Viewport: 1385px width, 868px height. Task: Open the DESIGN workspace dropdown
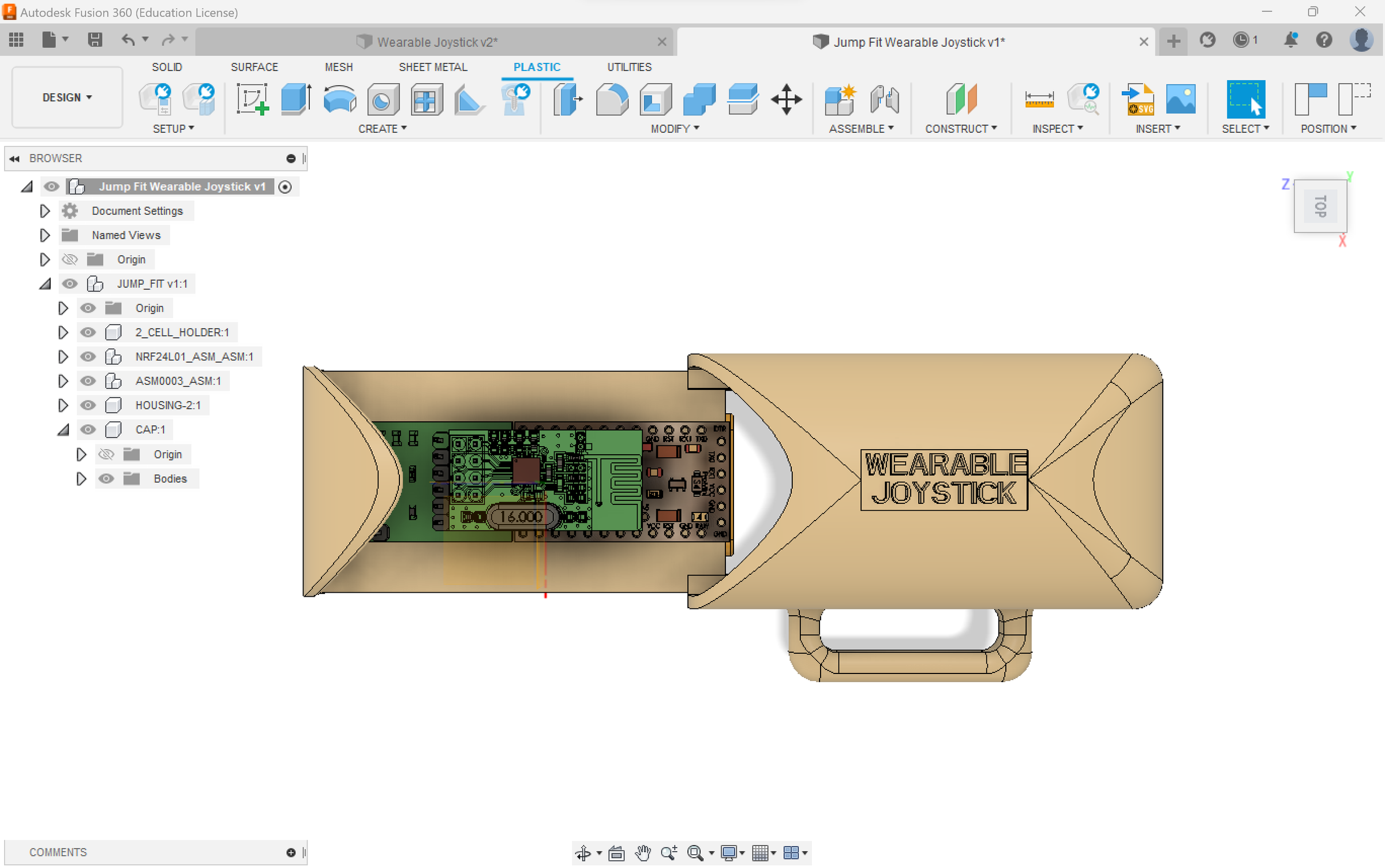(x=67, y=97)
